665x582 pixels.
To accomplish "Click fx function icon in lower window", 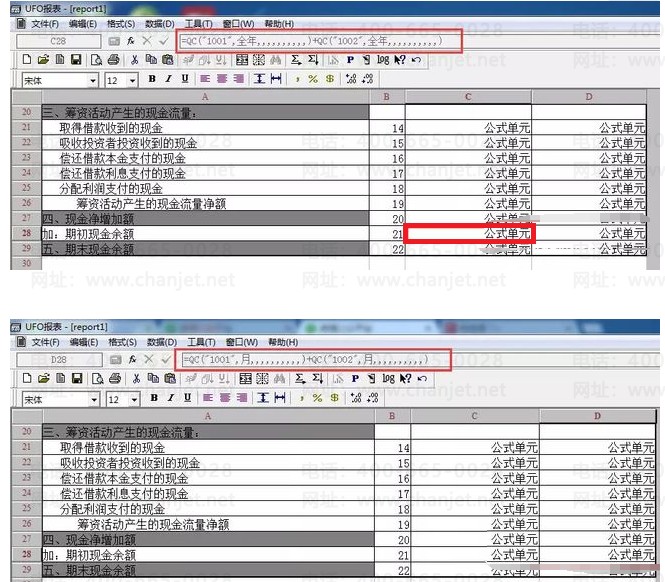I will tap(132, 360).
